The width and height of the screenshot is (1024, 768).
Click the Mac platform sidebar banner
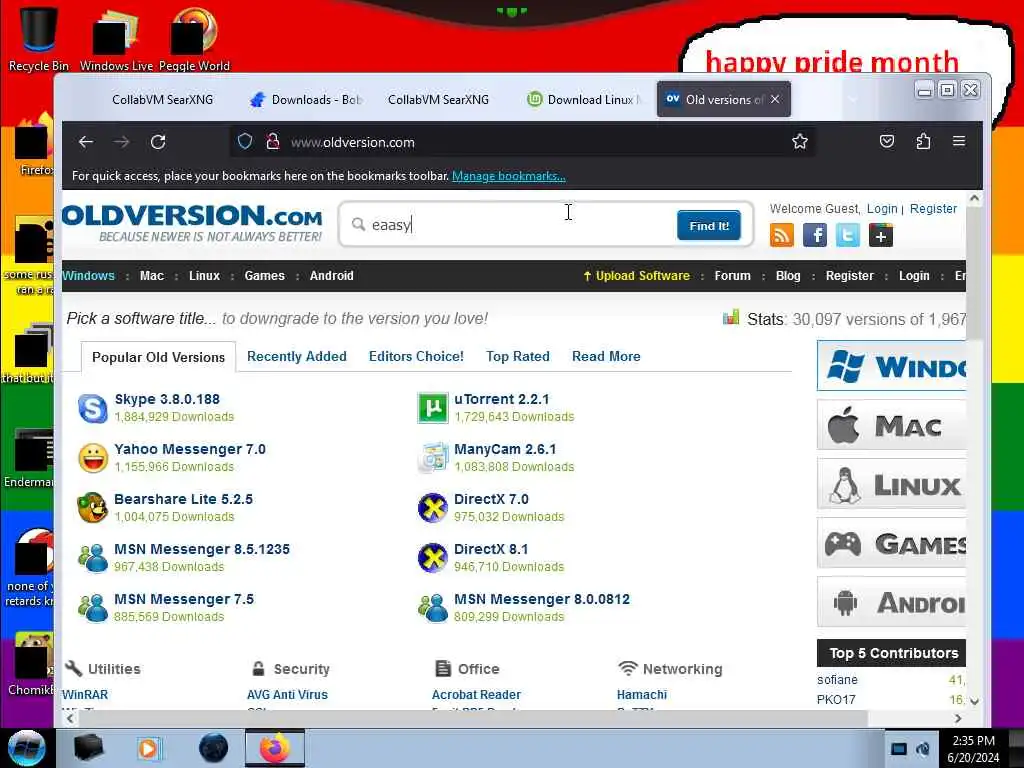(891, 425)
